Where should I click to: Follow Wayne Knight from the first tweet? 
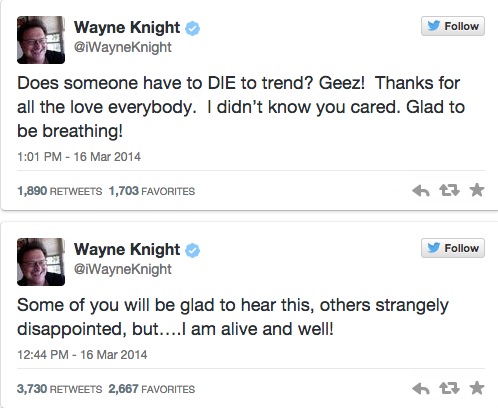(x=453, y=26)
